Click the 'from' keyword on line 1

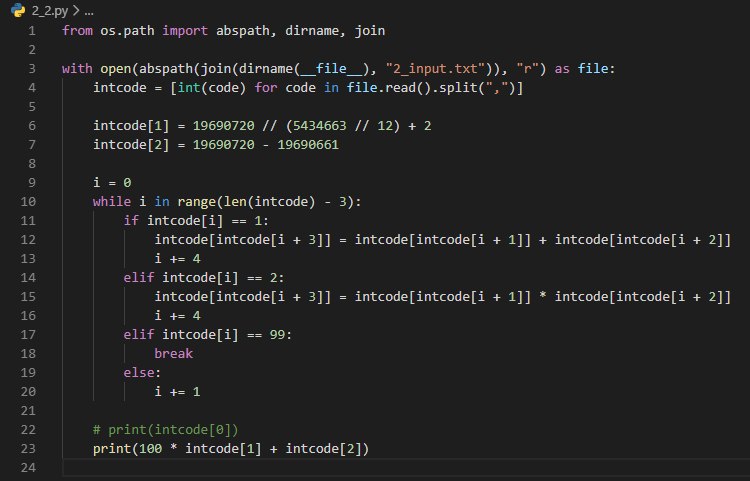pos(77,31)
